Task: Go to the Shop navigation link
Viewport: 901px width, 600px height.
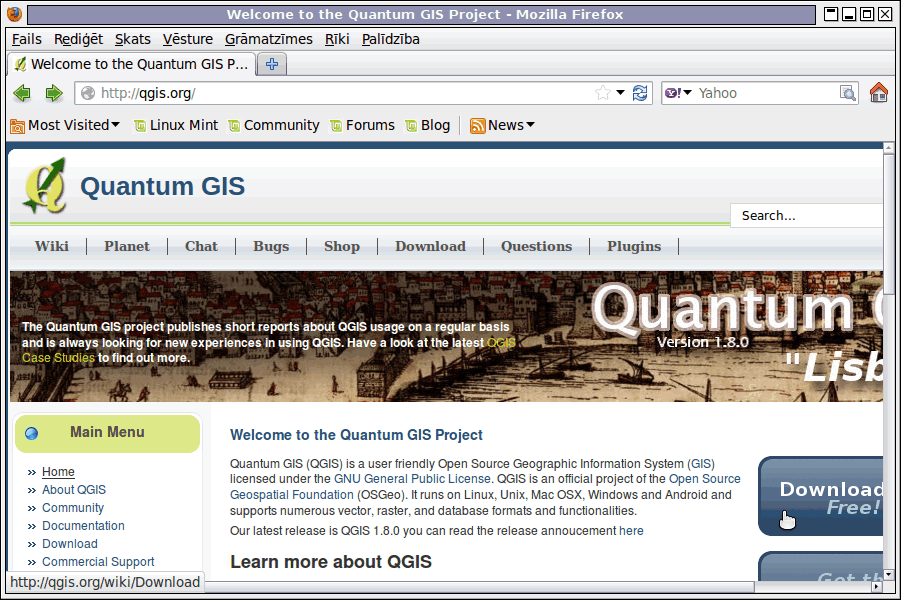Action: click(x=342, y=247)
